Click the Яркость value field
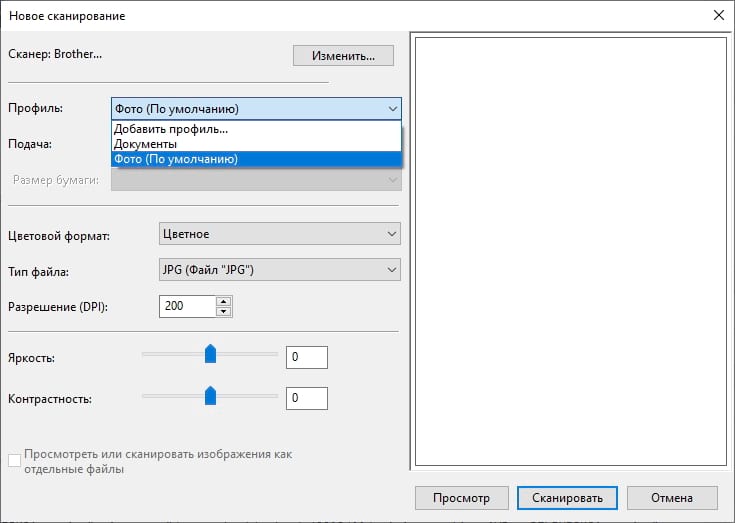 point(306,357)
